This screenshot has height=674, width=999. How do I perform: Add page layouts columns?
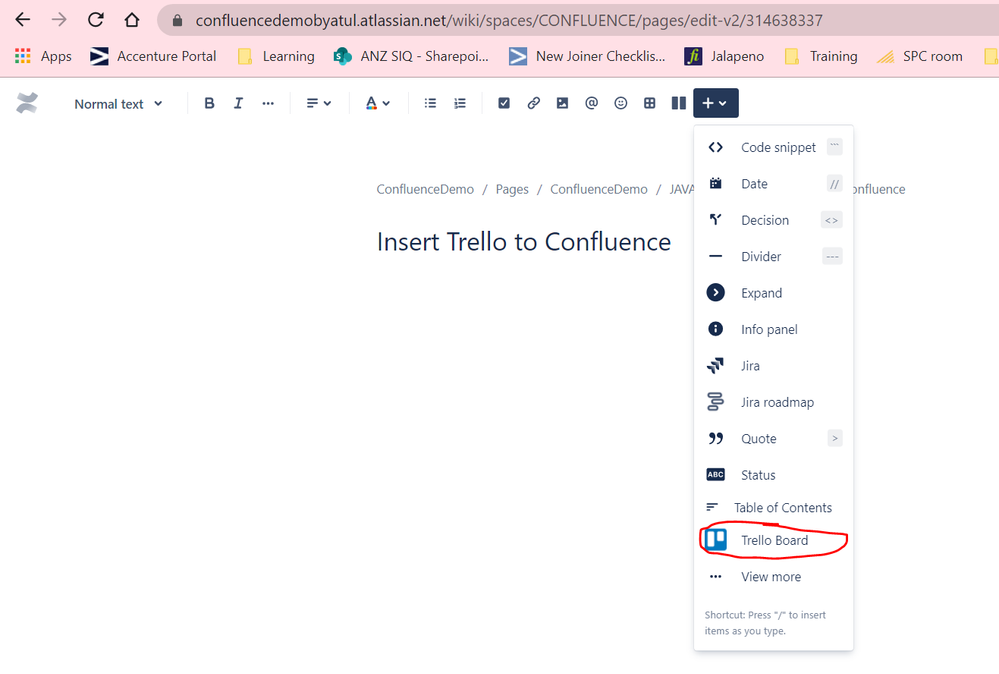(679, 103)
